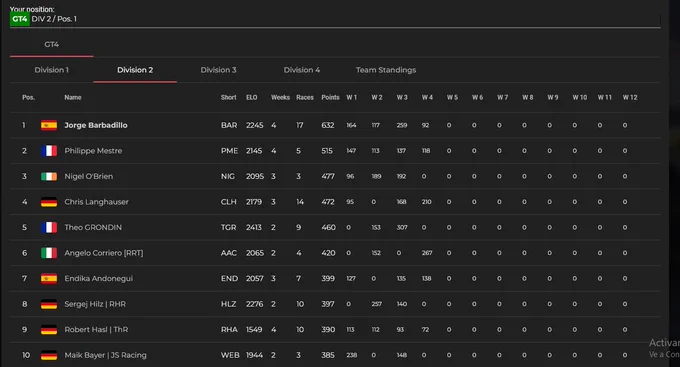
Task: Click ELO value 1549
Action: [254, 330]
